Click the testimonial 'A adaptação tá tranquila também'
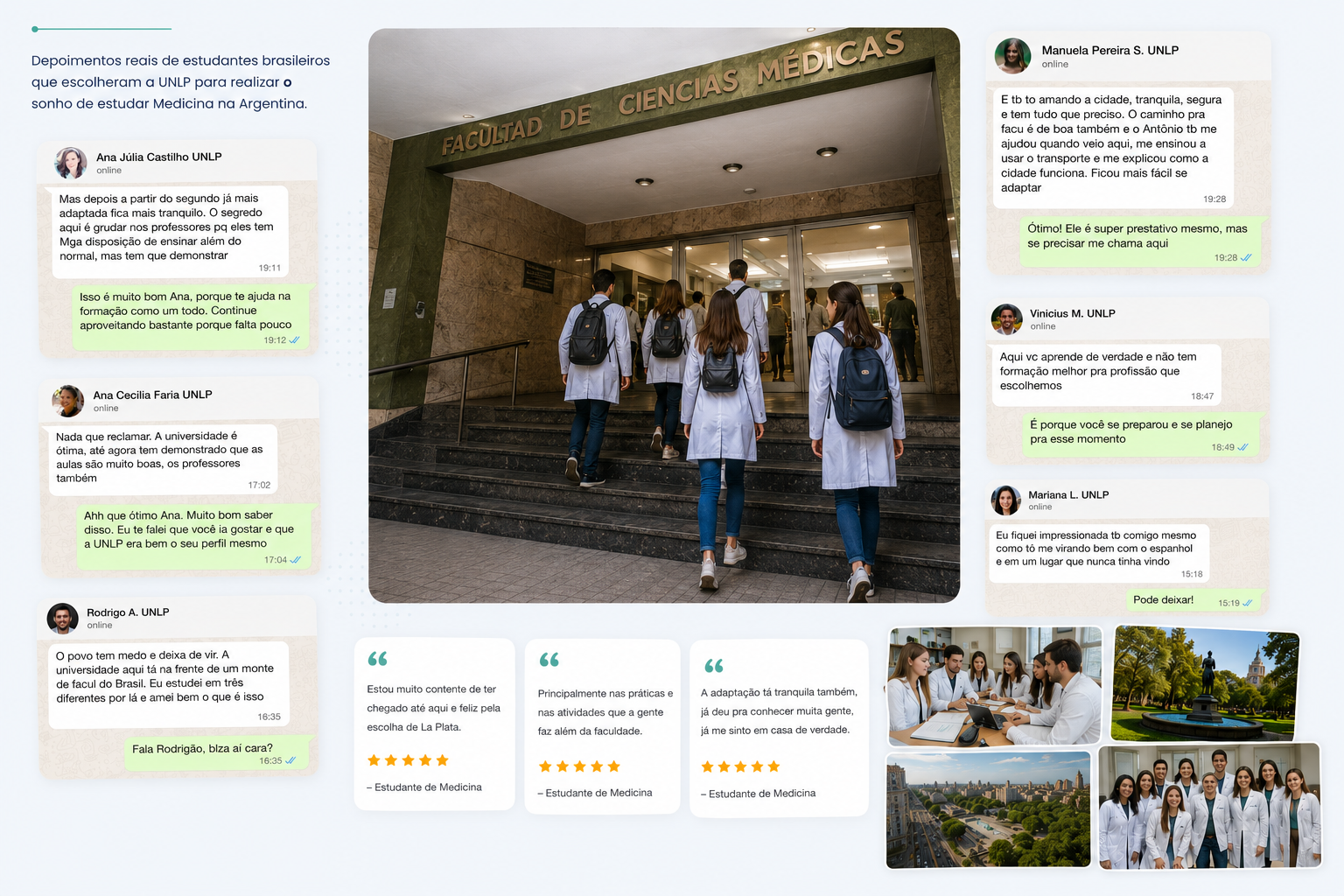 [779, 710]
